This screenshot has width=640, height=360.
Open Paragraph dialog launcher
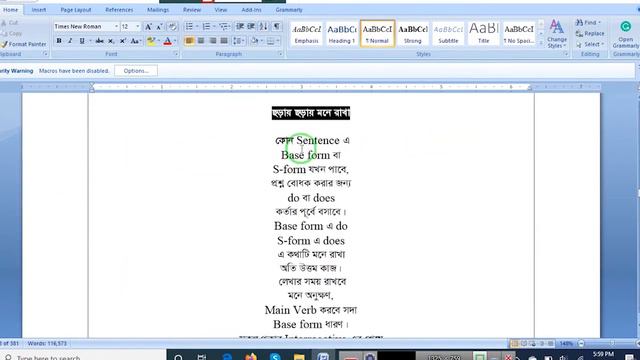coord(280,54)
